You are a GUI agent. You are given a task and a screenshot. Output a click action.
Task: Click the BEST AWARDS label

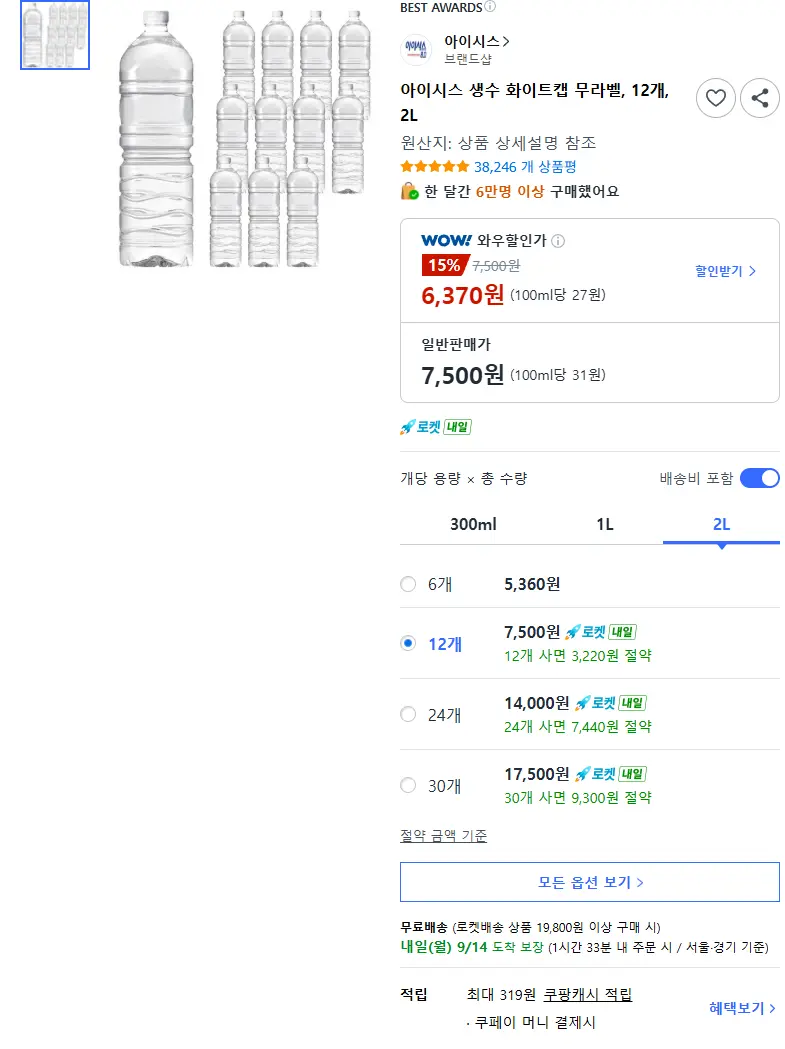coord(441,7)
